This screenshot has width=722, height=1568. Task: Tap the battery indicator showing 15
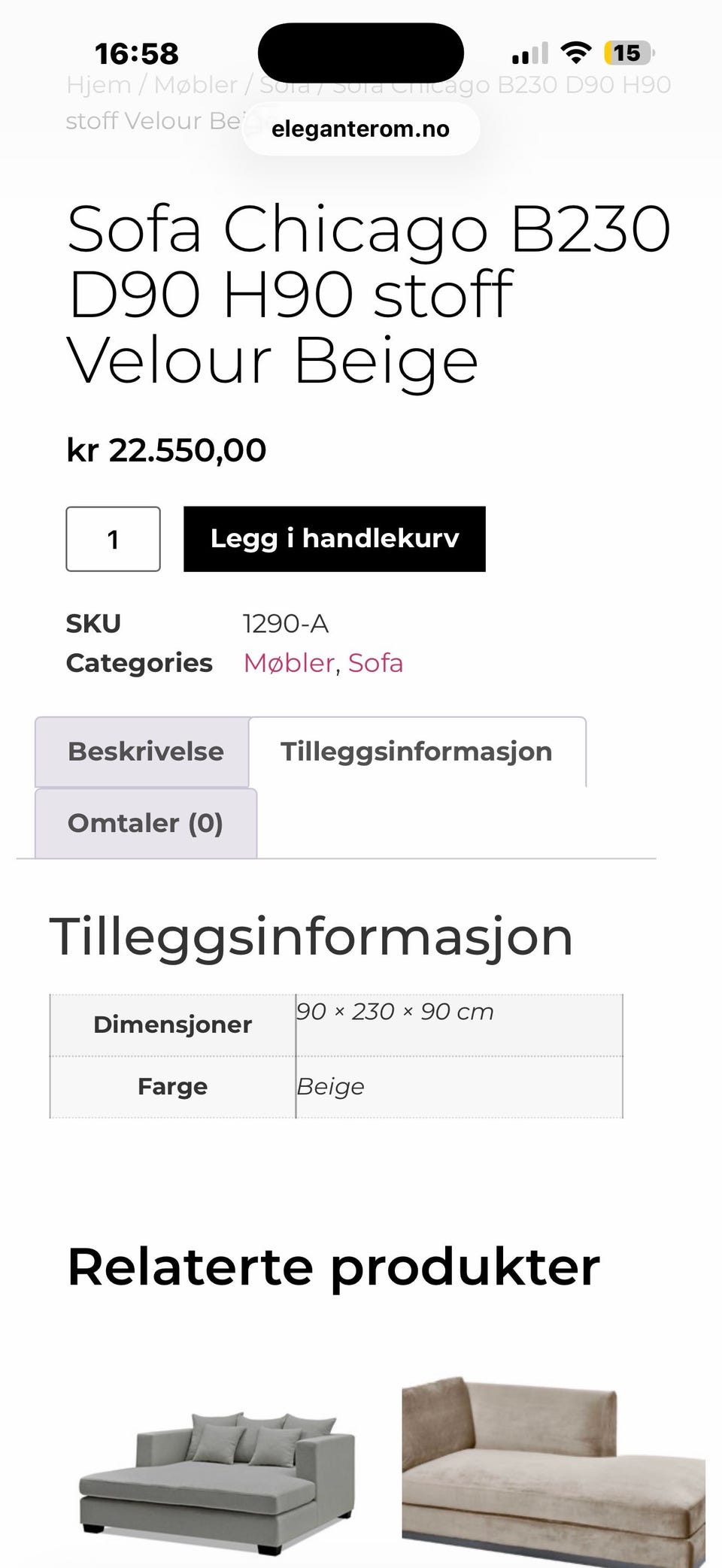[x=626, y=53]
